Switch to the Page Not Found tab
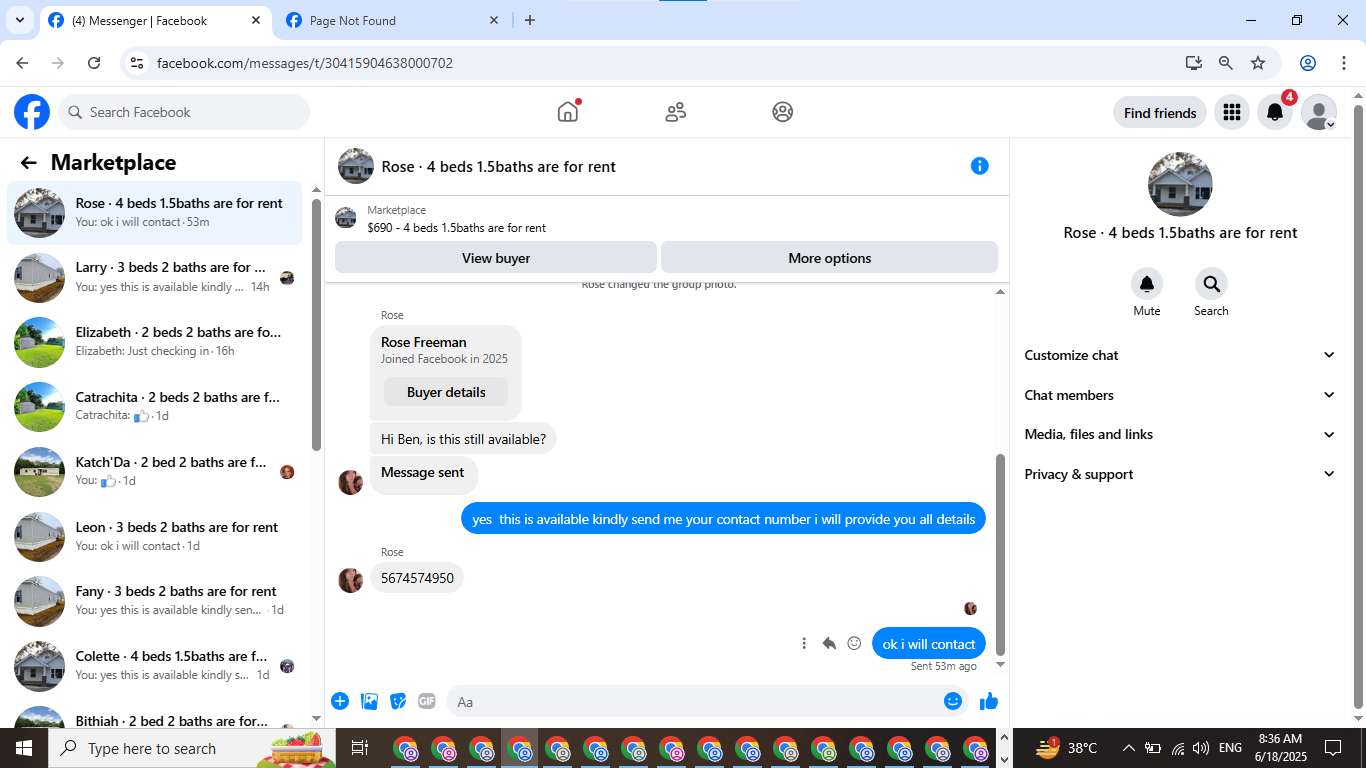 [x=392, y=20]
